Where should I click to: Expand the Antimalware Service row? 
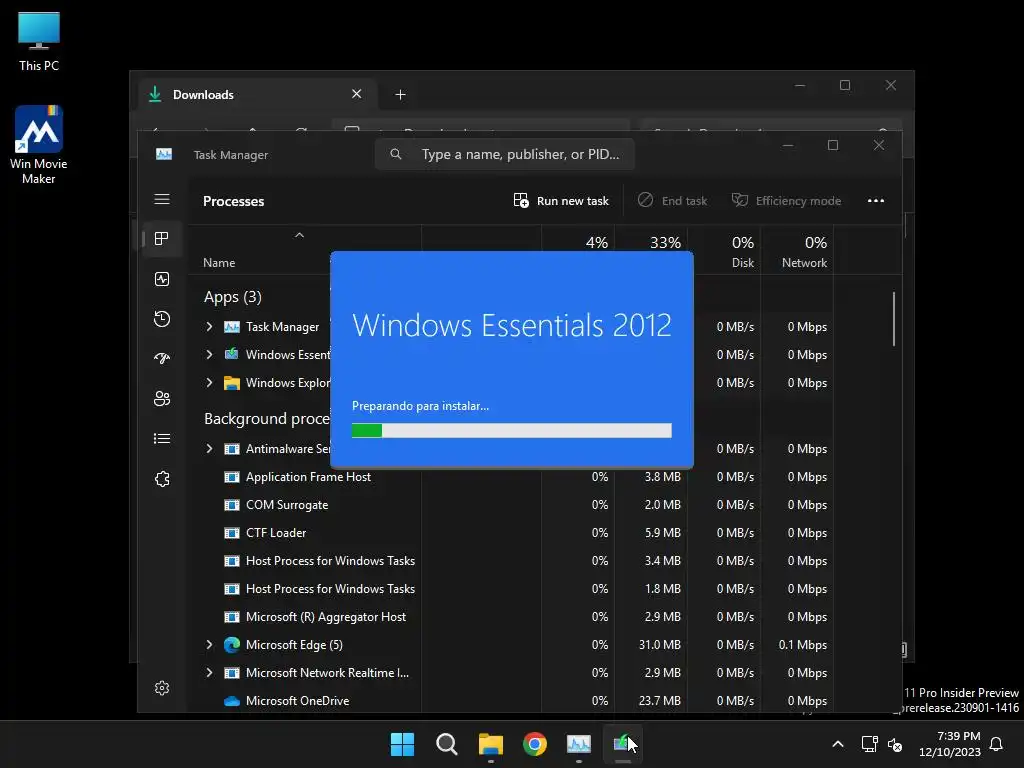tap(209, 449)
